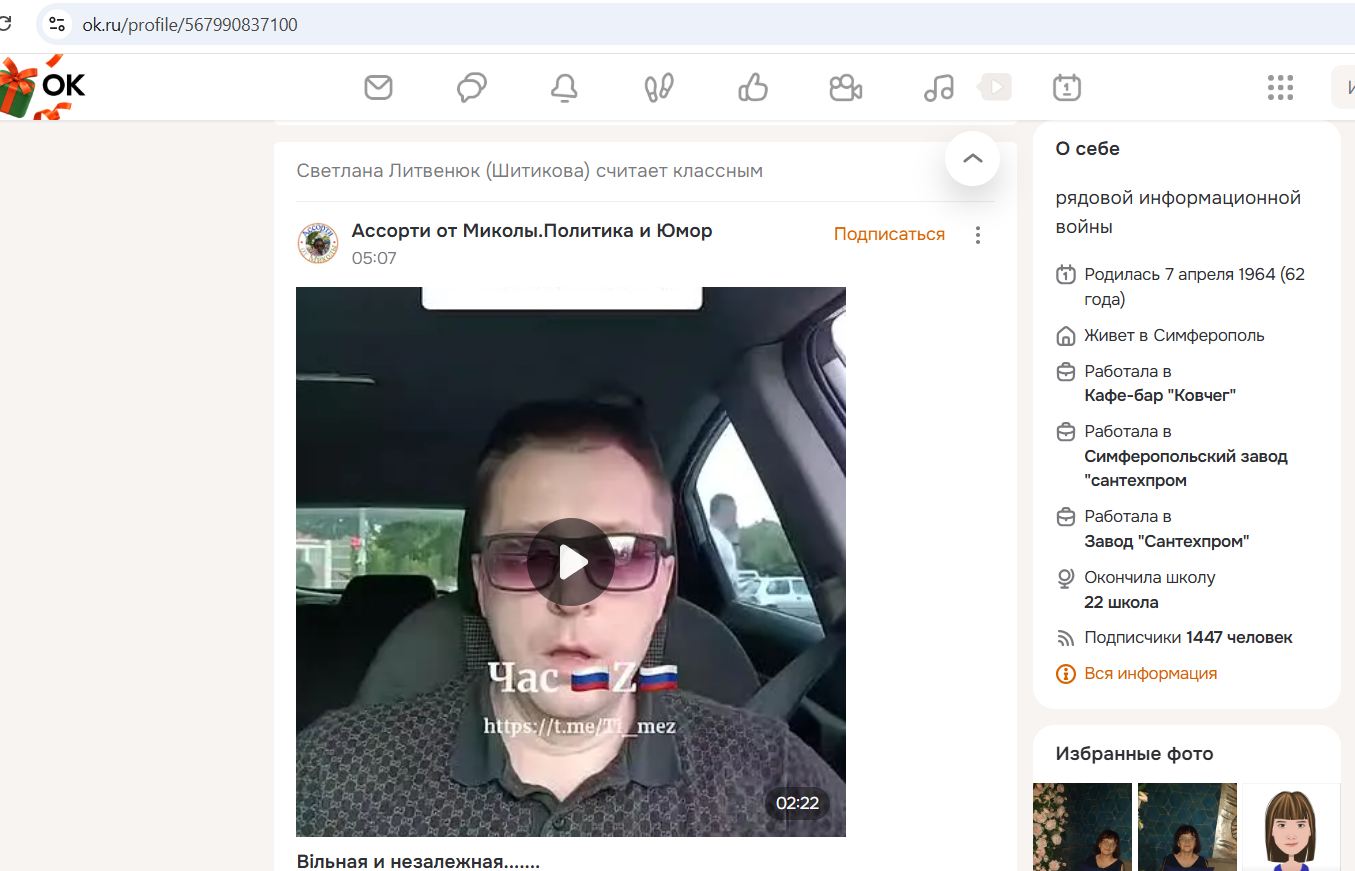Open the Guests footprints icon

point(659,88)
